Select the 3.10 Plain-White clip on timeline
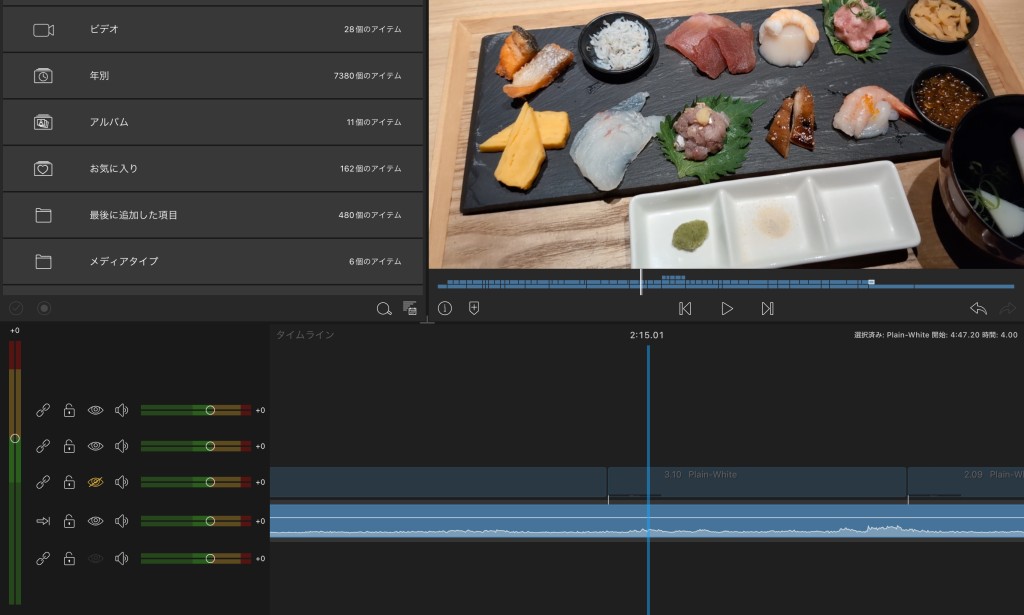 757,482
